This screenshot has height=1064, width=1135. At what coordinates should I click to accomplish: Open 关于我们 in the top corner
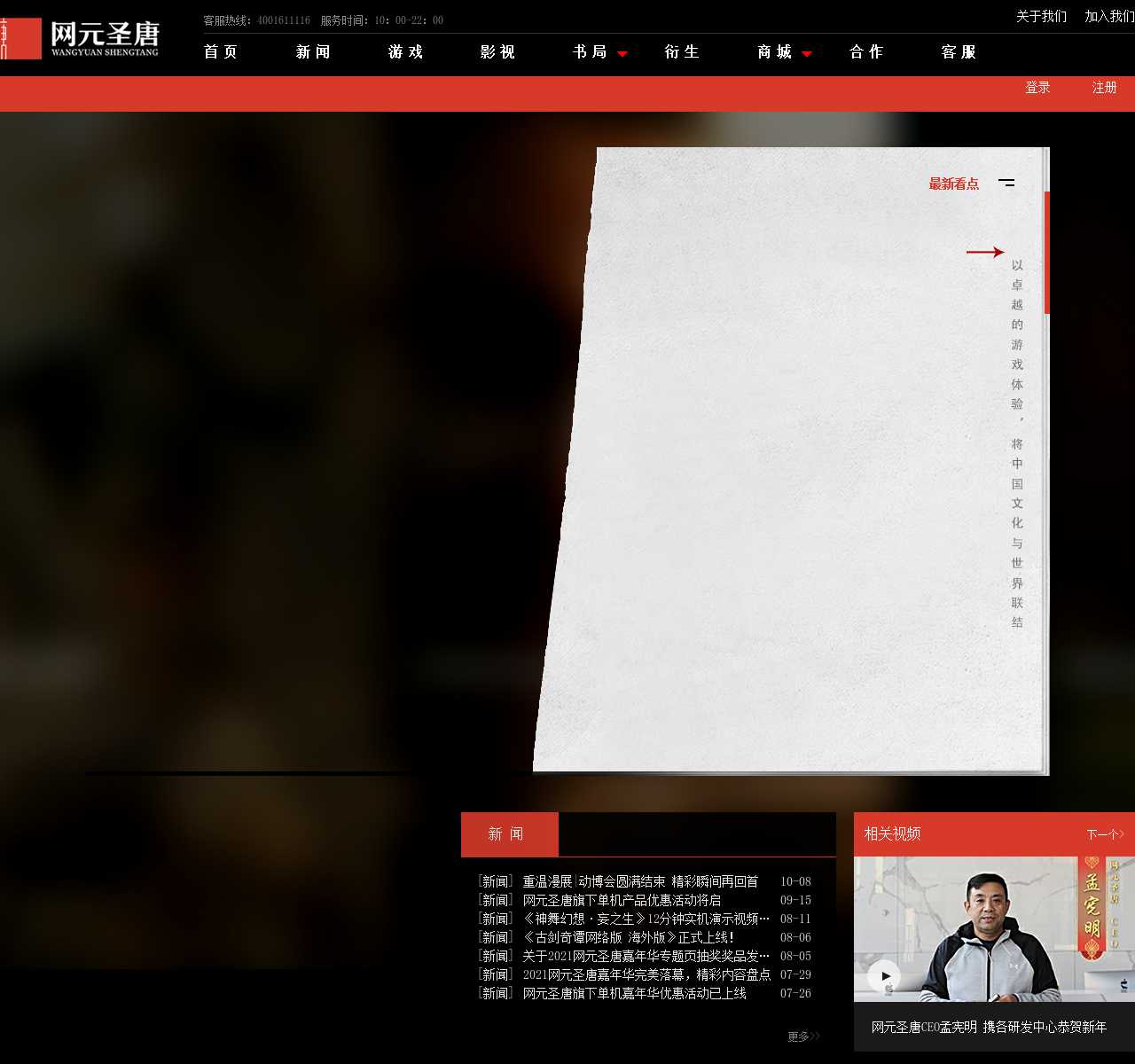(x=1041, y=17)
